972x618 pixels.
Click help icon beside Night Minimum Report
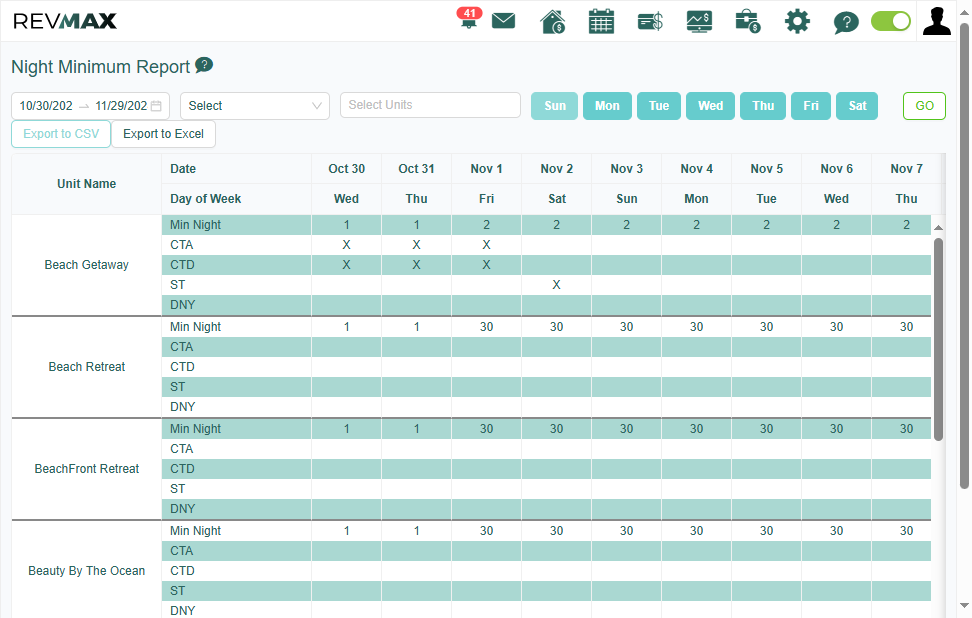[204, 64]
